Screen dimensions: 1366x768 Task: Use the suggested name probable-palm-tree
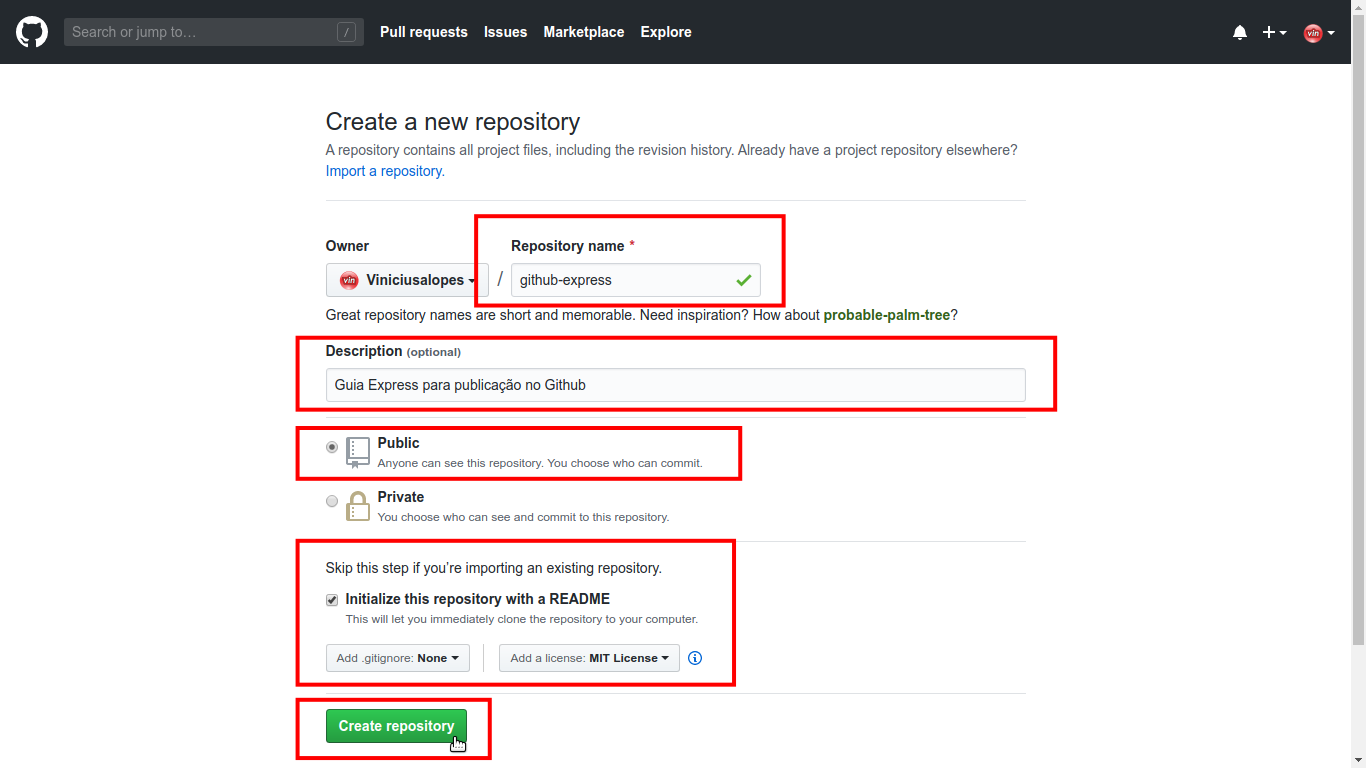tap(887, 315)
